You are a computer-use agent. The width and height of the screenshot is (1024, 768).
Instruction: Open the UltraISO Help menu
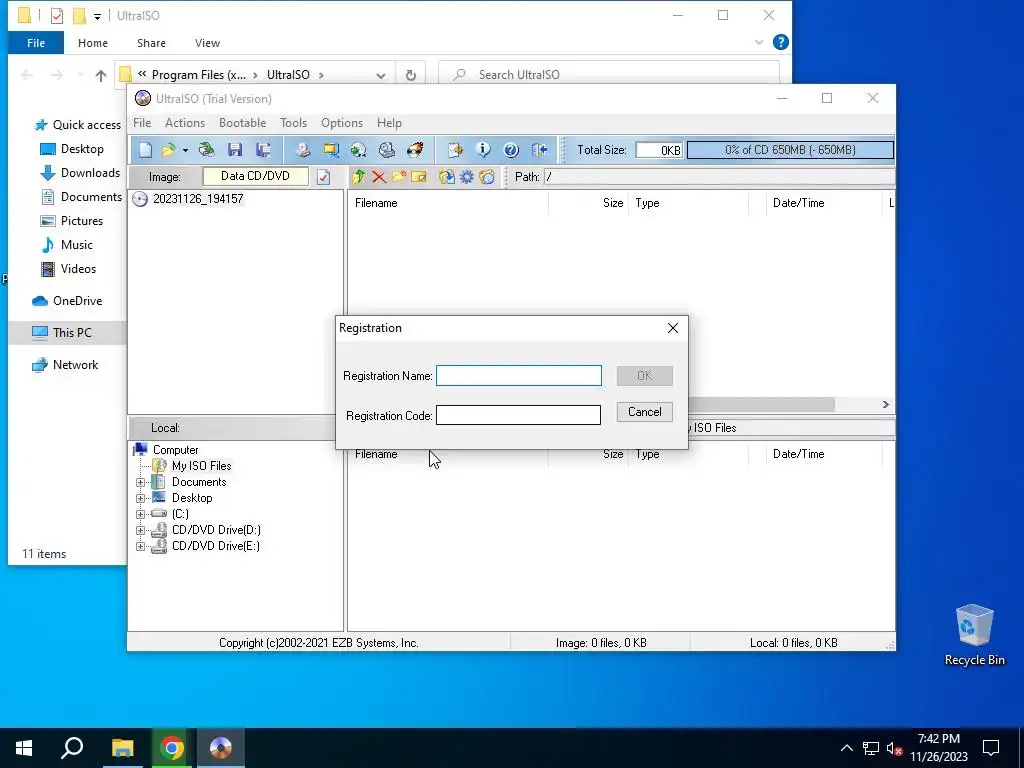389,123
